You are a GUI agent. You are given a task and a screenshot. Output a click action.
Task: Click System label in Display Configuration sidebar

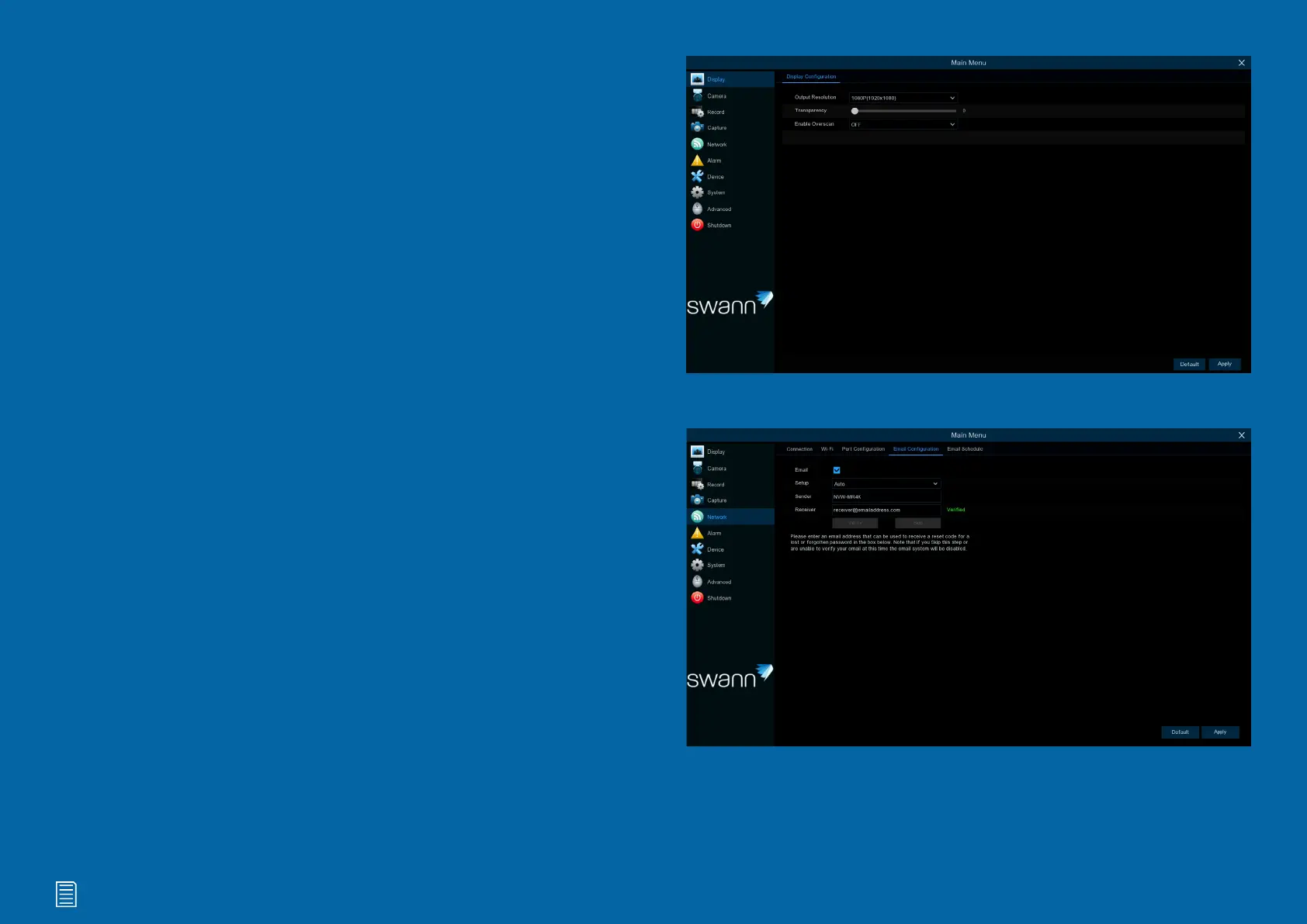(716, 192)
